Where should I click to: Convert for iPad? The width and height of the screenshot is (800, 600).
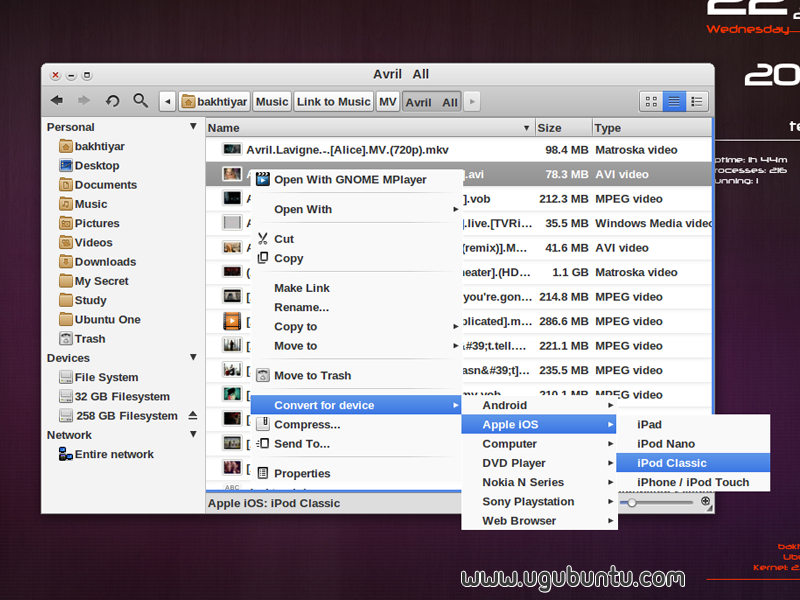coord(693,424)
